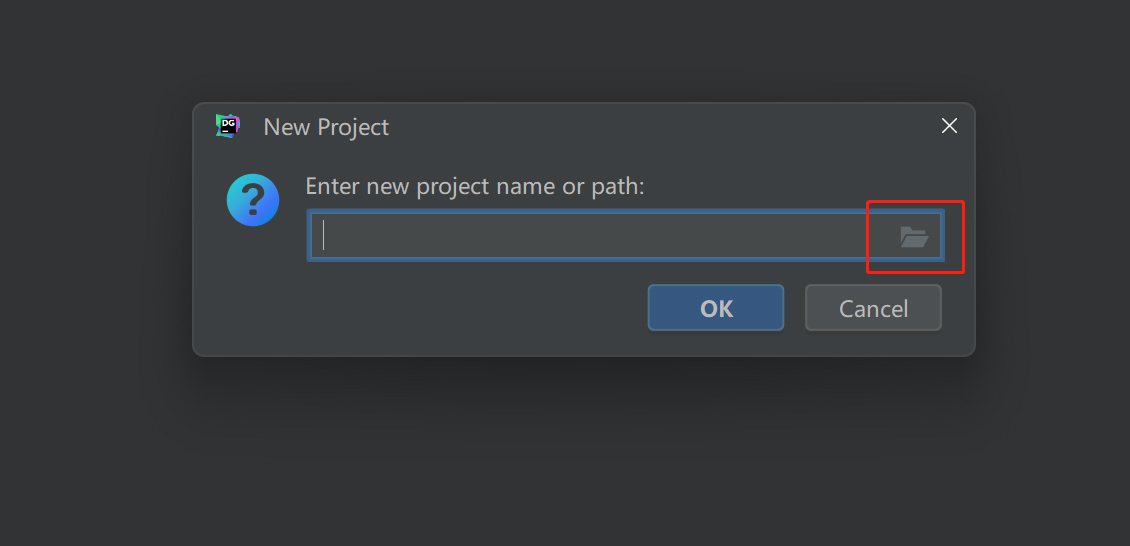Click the folder browse icon
Screen dimensions: 1130x546
[x=914, y=237]
